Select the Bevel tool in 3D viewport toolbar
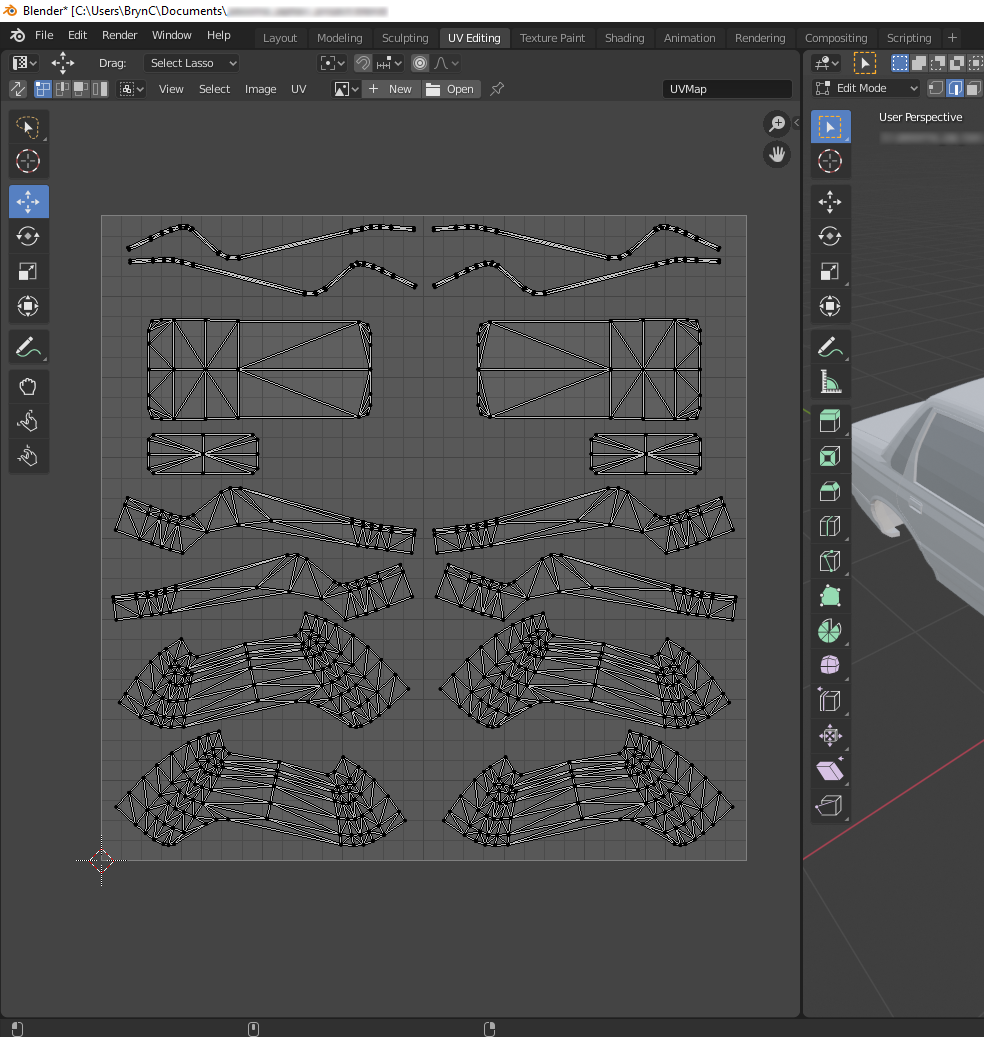 coord(830,491)
